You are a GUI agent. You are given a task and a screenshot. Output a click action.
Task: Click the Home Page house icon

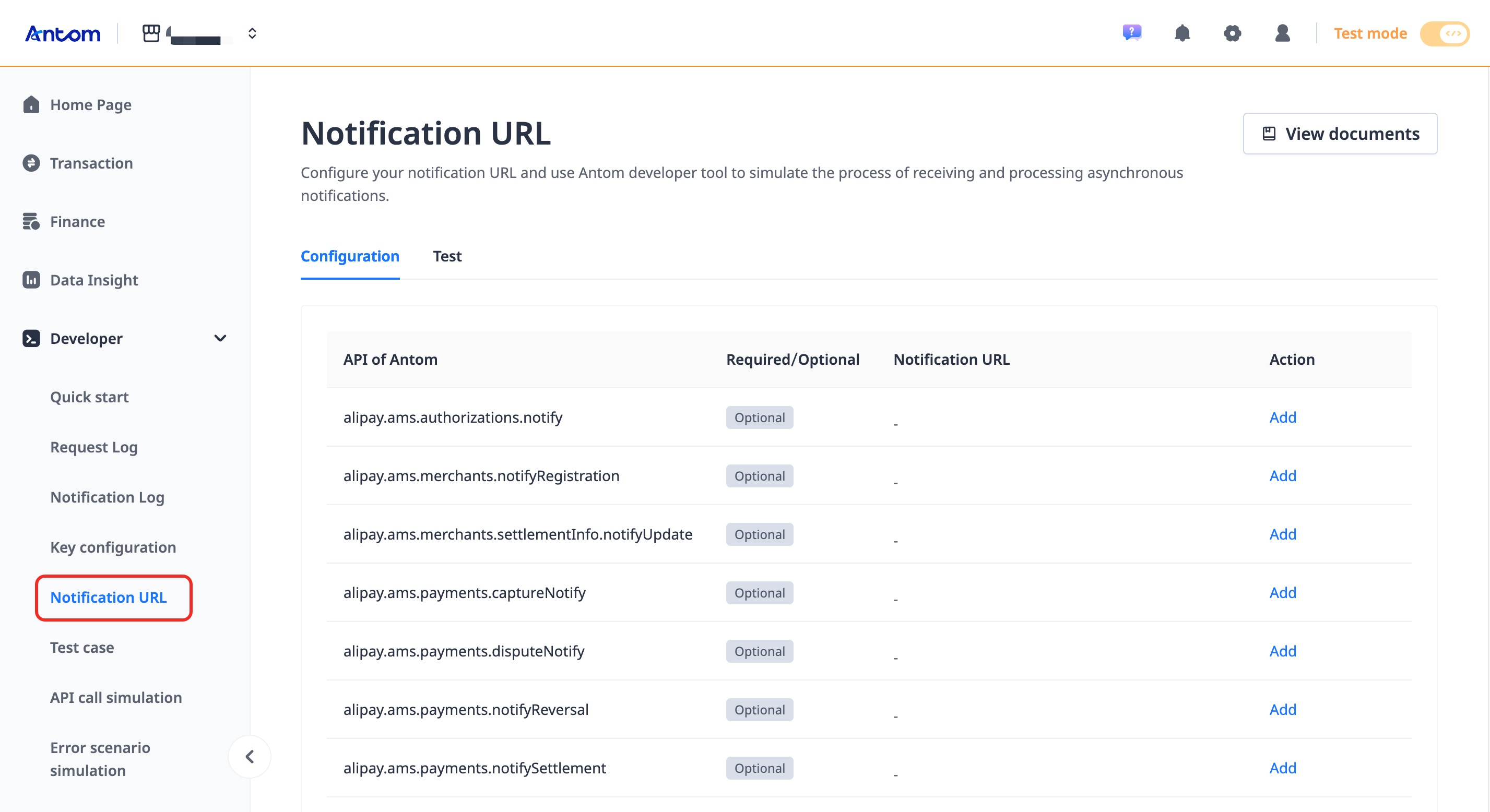tap(31, 105)
